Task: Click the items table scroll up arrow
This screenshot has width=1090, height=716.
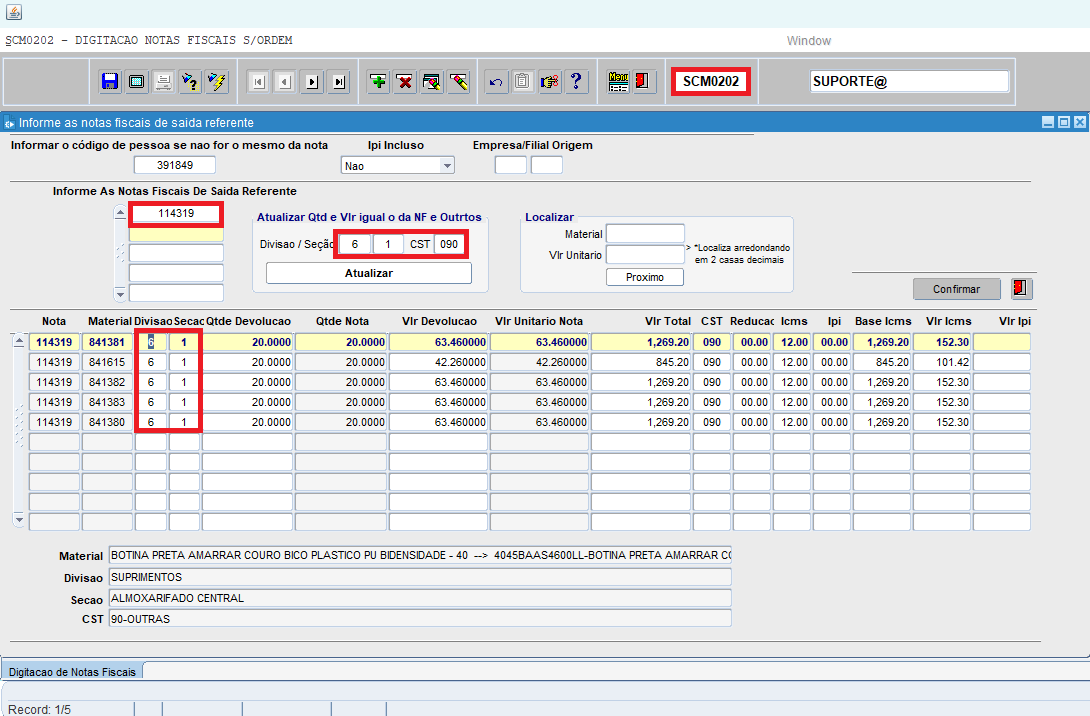Action: [19, 341]
